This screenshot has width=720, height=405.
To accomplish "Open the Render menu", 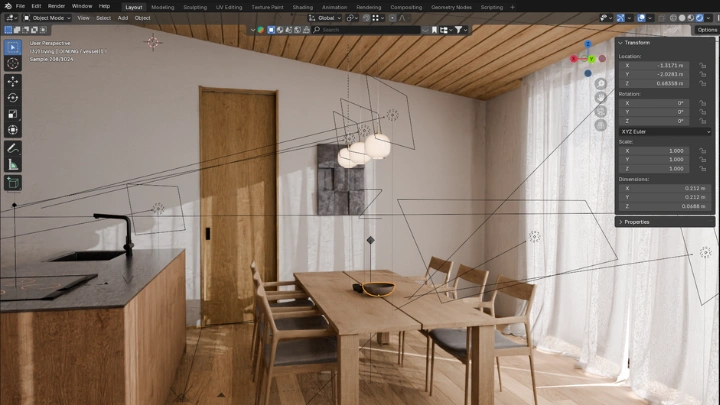I will (56, 6).
